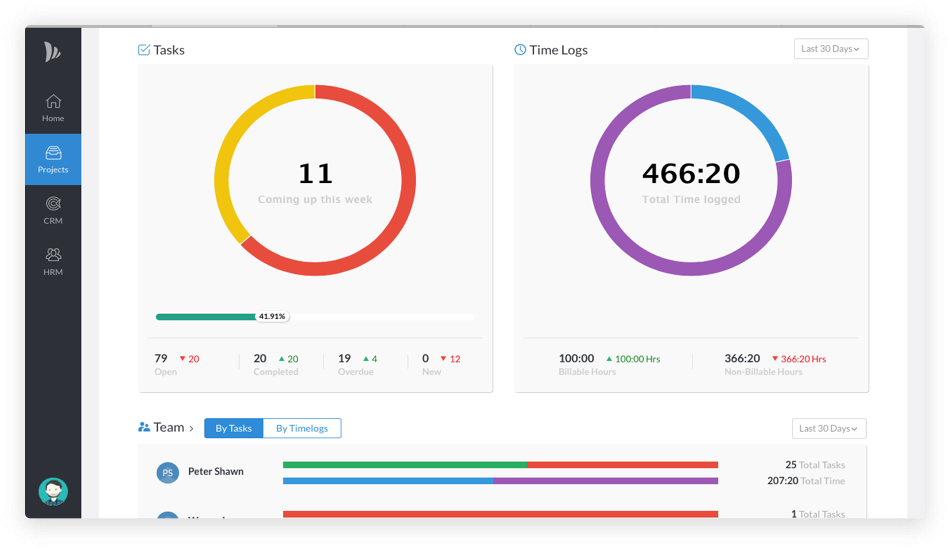Open the Team section heading
This screenshot has height=550, width=950.
[168, 428]
